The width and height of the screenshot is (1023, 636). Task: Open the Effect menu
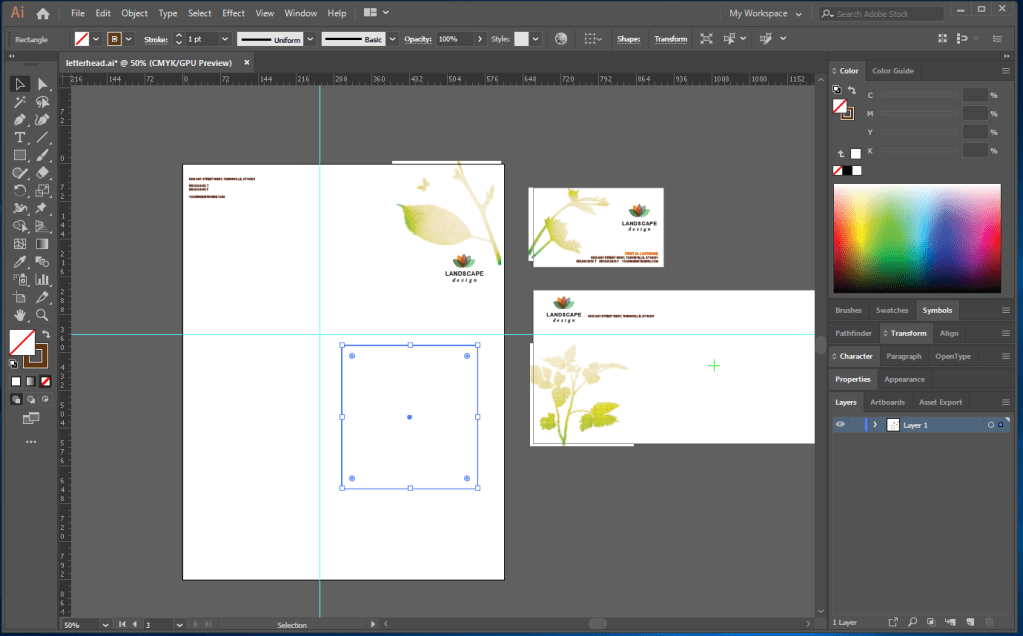[233, 13]
